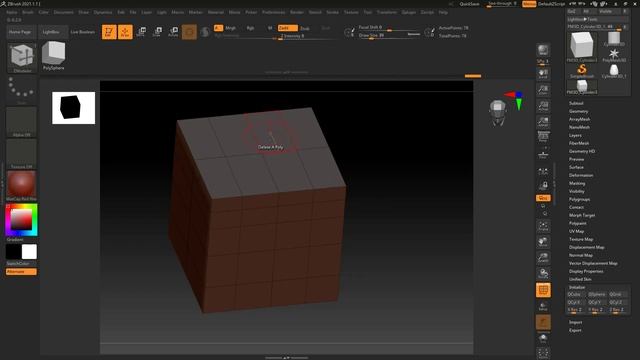Toggle Perspective distortion icon

click(x=543, y=137)
